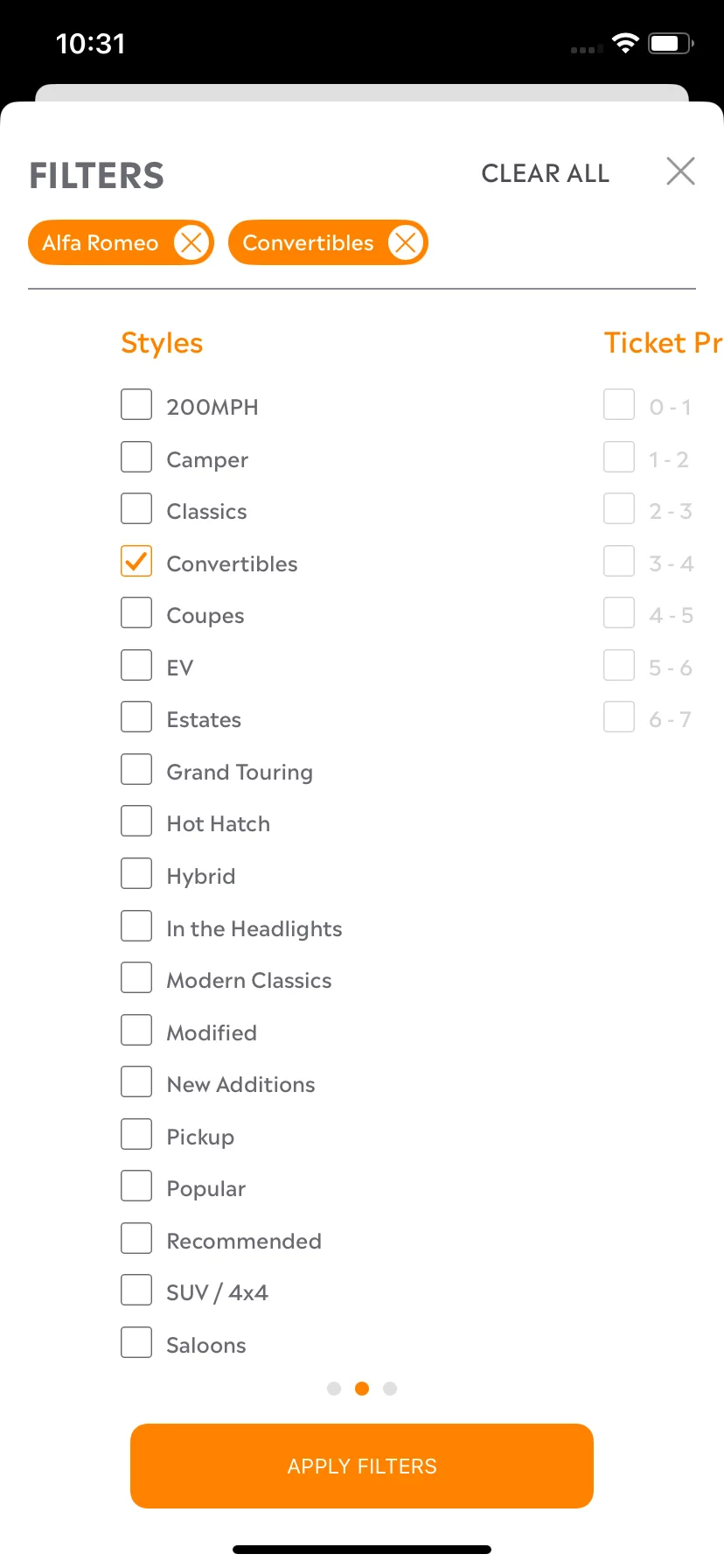Click Clear All filters
The width and height of the screenshot is (724, 1568).
(546, 173)
